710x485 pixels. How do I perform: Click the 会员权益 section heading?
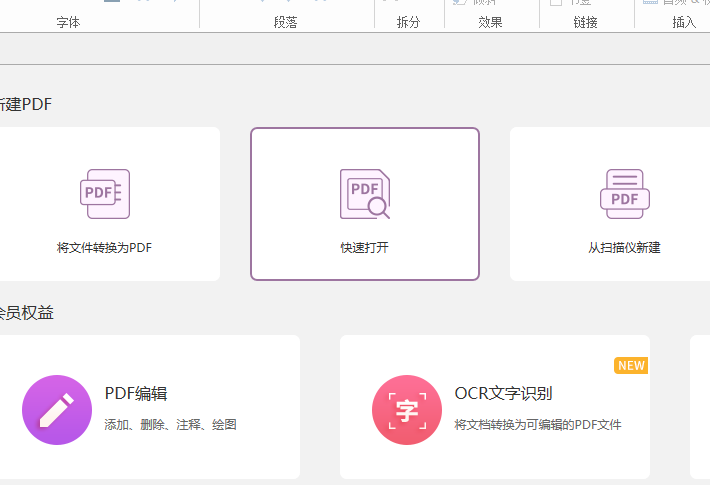(27, 313)
